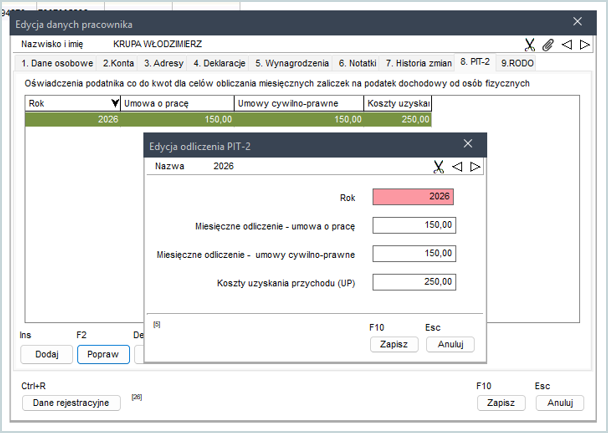
Task: Open the 5. Wynagrodzenia tab
Action: (x=292, y=63)
